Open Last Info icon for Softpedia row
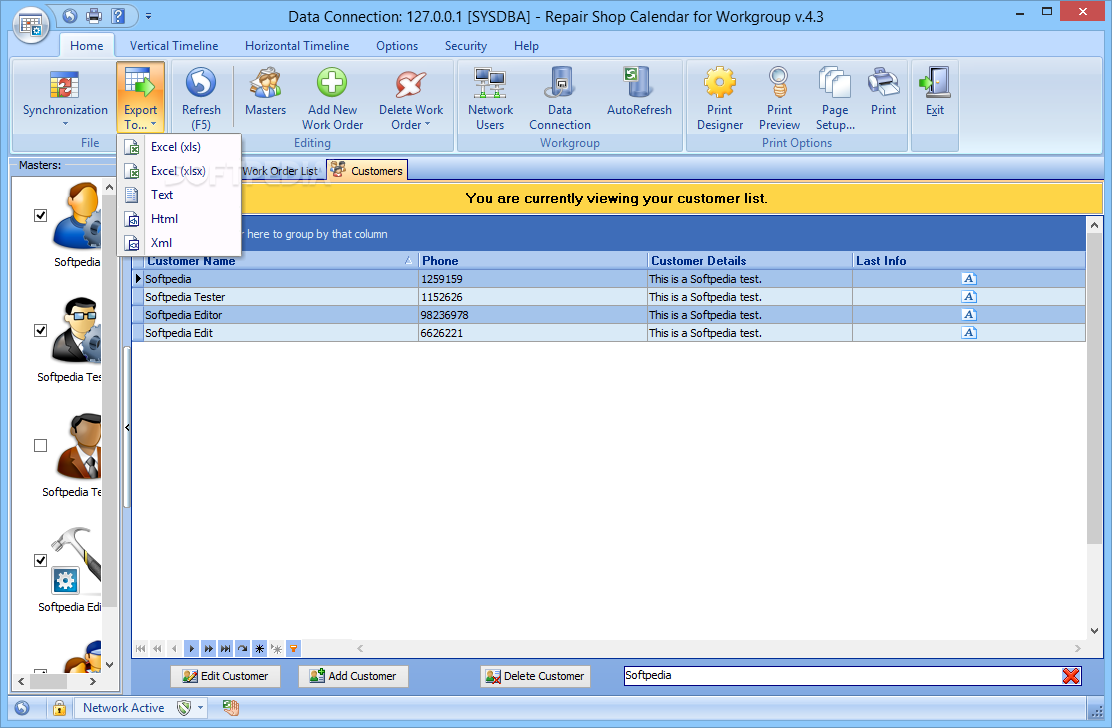This screenshot has width=1112, height=728. click(969, 279)
